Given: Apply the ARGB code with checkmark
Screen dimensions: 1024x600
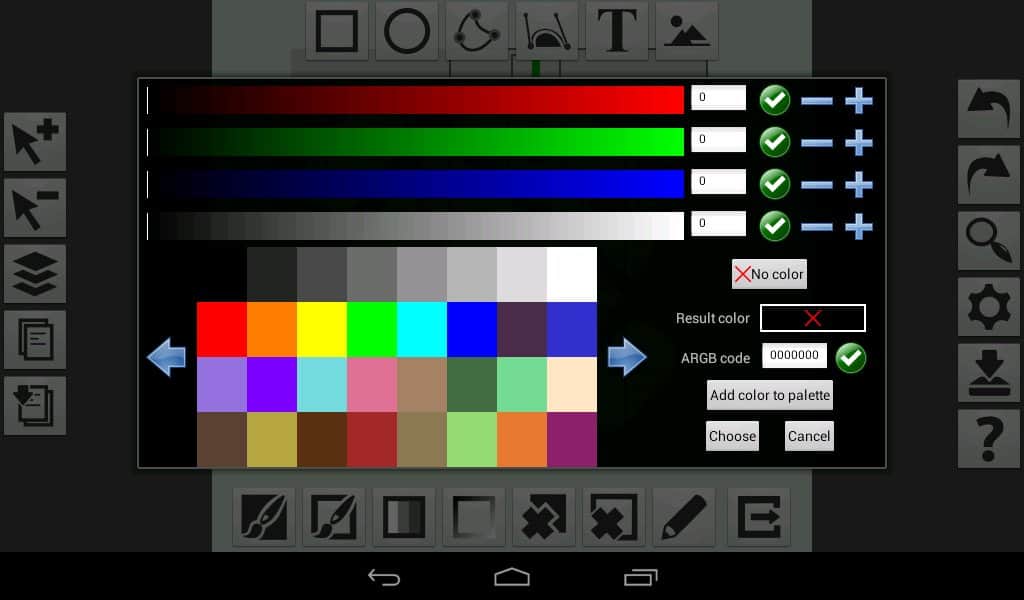Looking at the screenshot, I should [x=850, y=357].
